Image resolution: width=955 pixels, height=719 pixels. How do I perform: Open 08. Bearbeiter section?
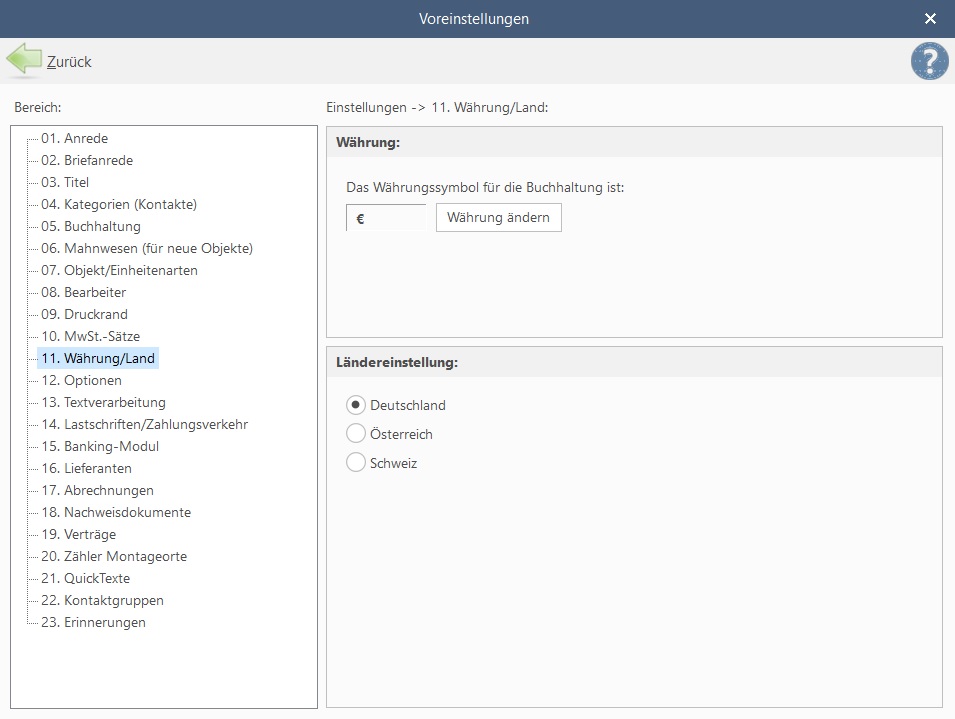tap(83, 292)
